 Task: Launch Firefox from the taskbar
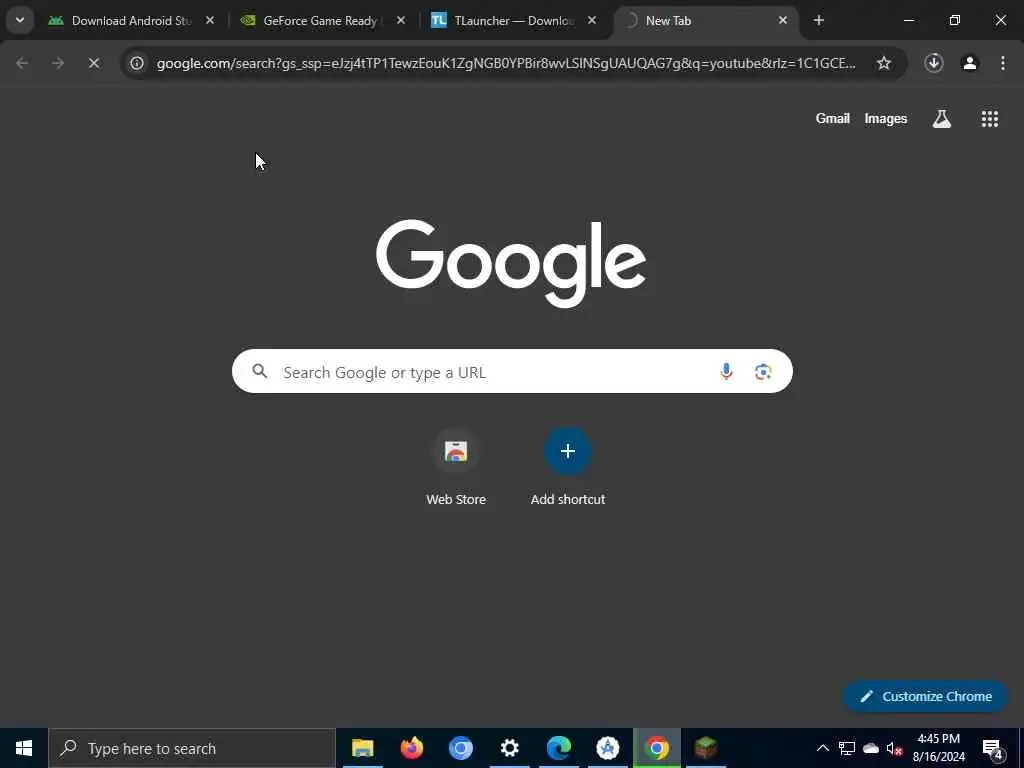[x=411, y=748]
